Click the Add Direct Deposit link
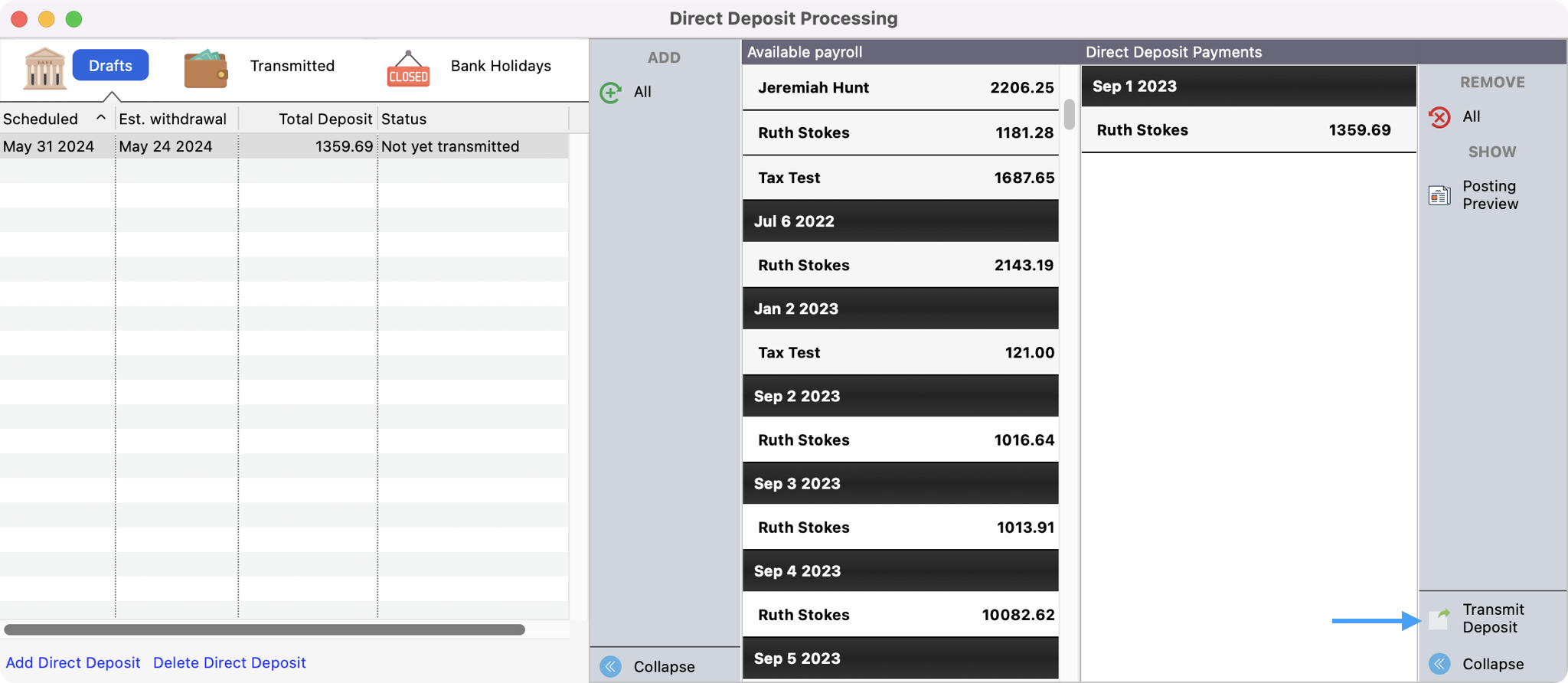 (73, 662)
